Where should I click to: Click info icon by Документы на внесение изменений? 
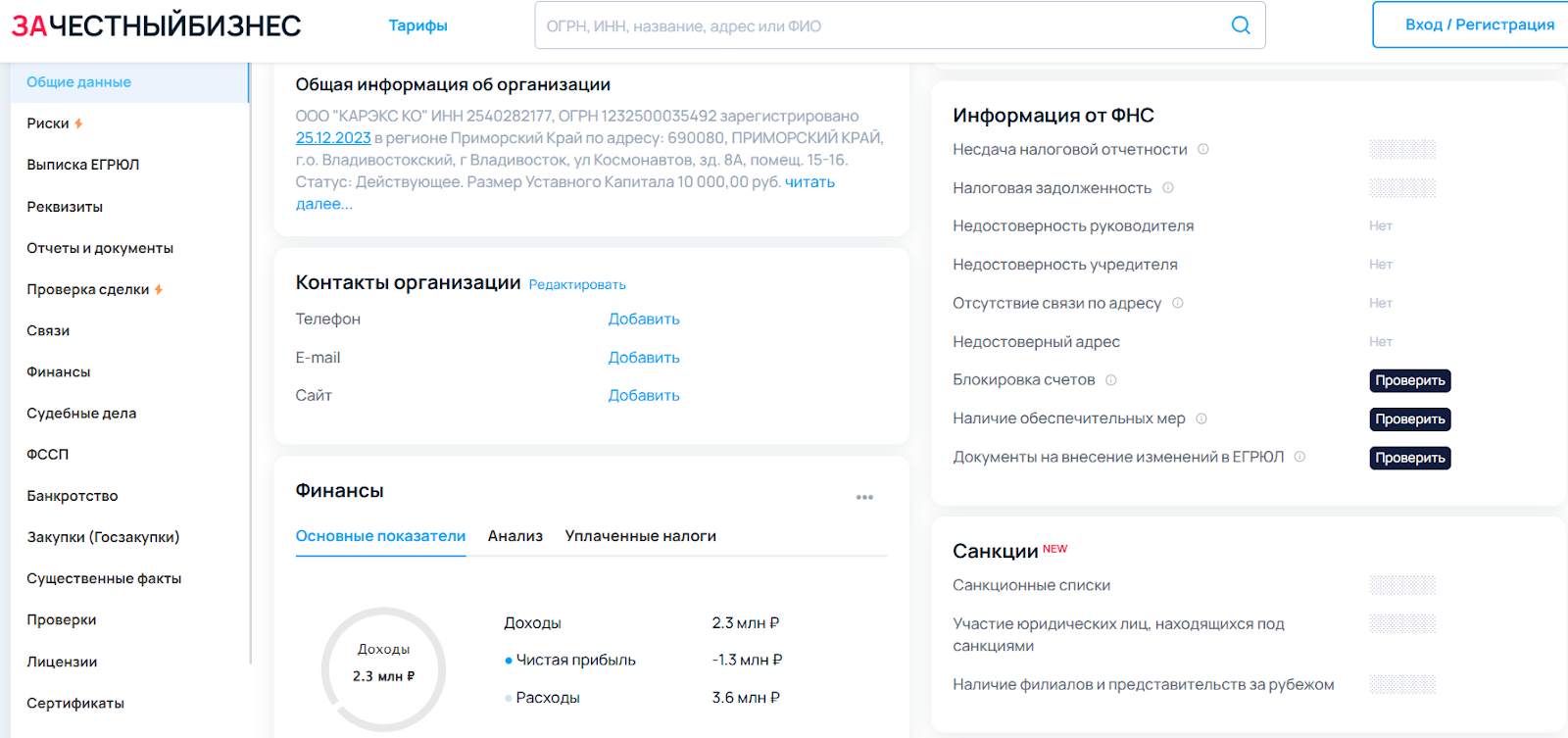point(1299,457)
